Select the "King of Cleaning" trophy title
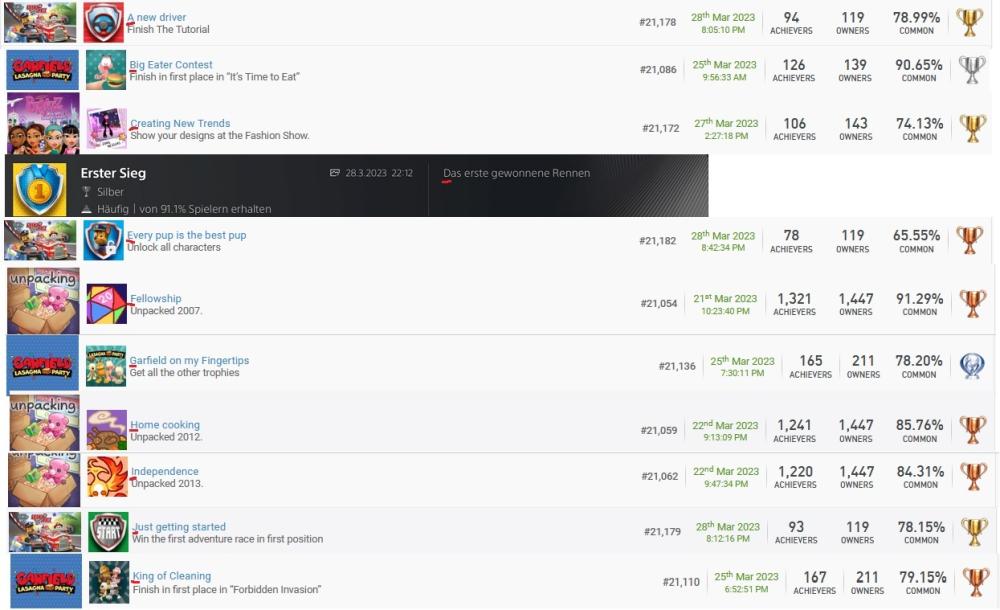This screenshot has width=1000, height=610. click(x=171, y=576)
